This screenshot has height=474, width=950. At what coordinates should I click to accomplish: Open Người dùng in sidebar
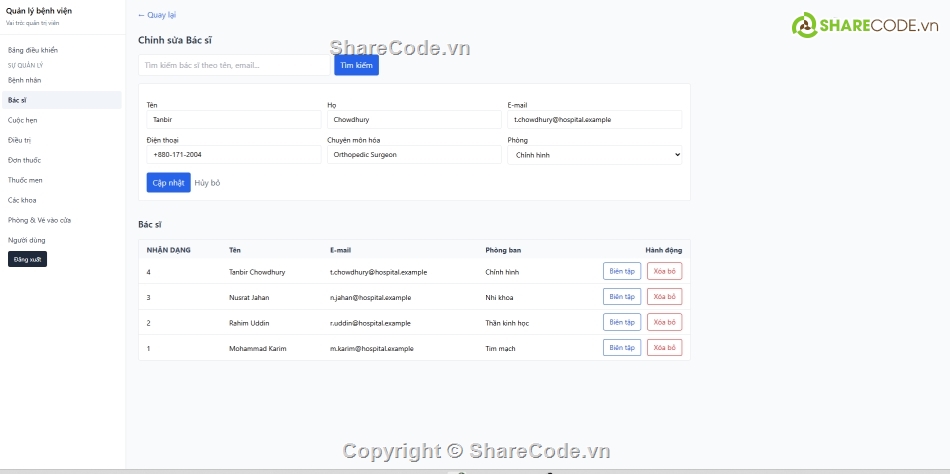[27, 240]
